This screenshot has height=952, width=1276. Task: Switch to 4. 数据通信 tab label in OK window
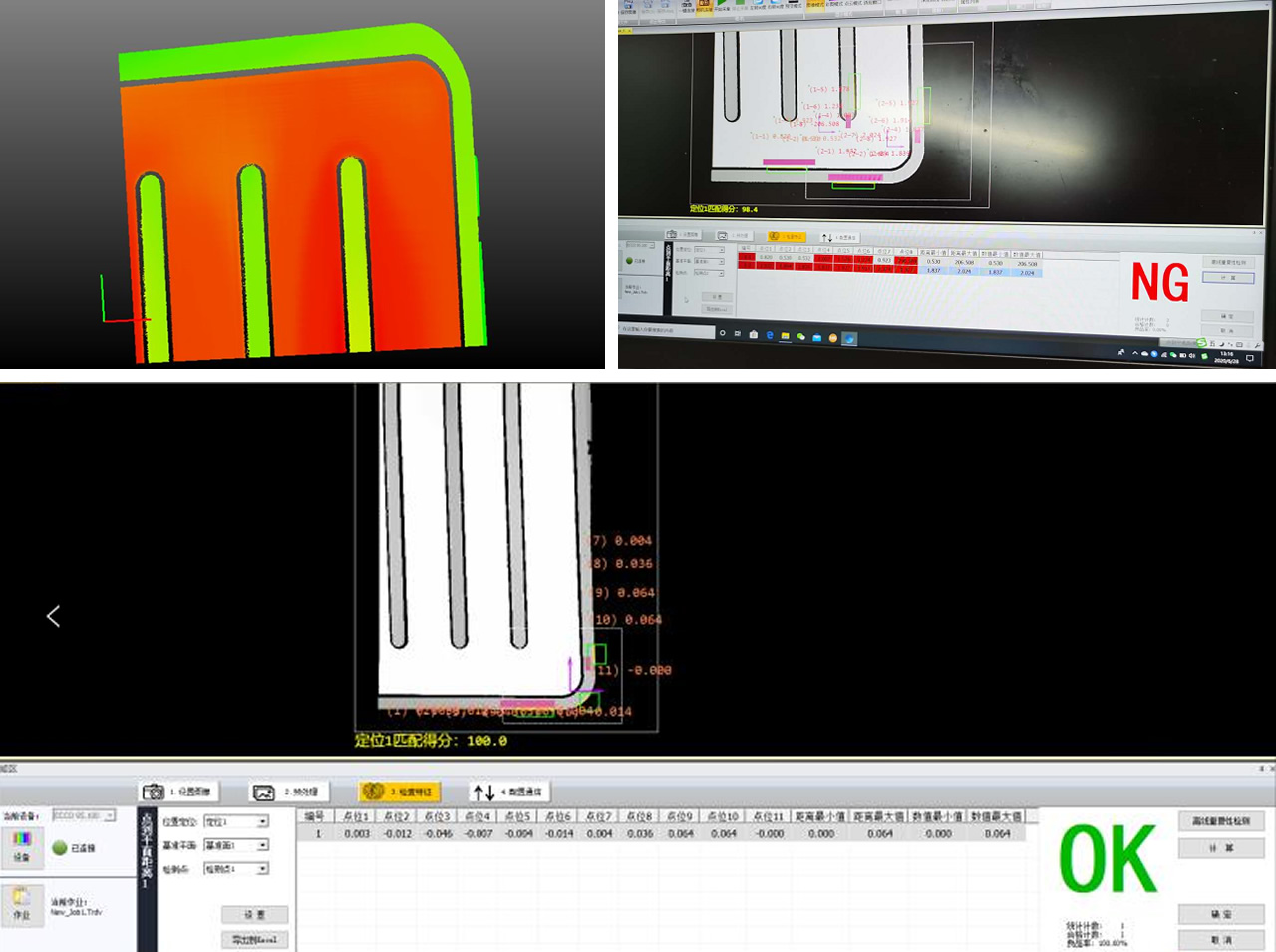pyautogui.click(x=521, y=793)
